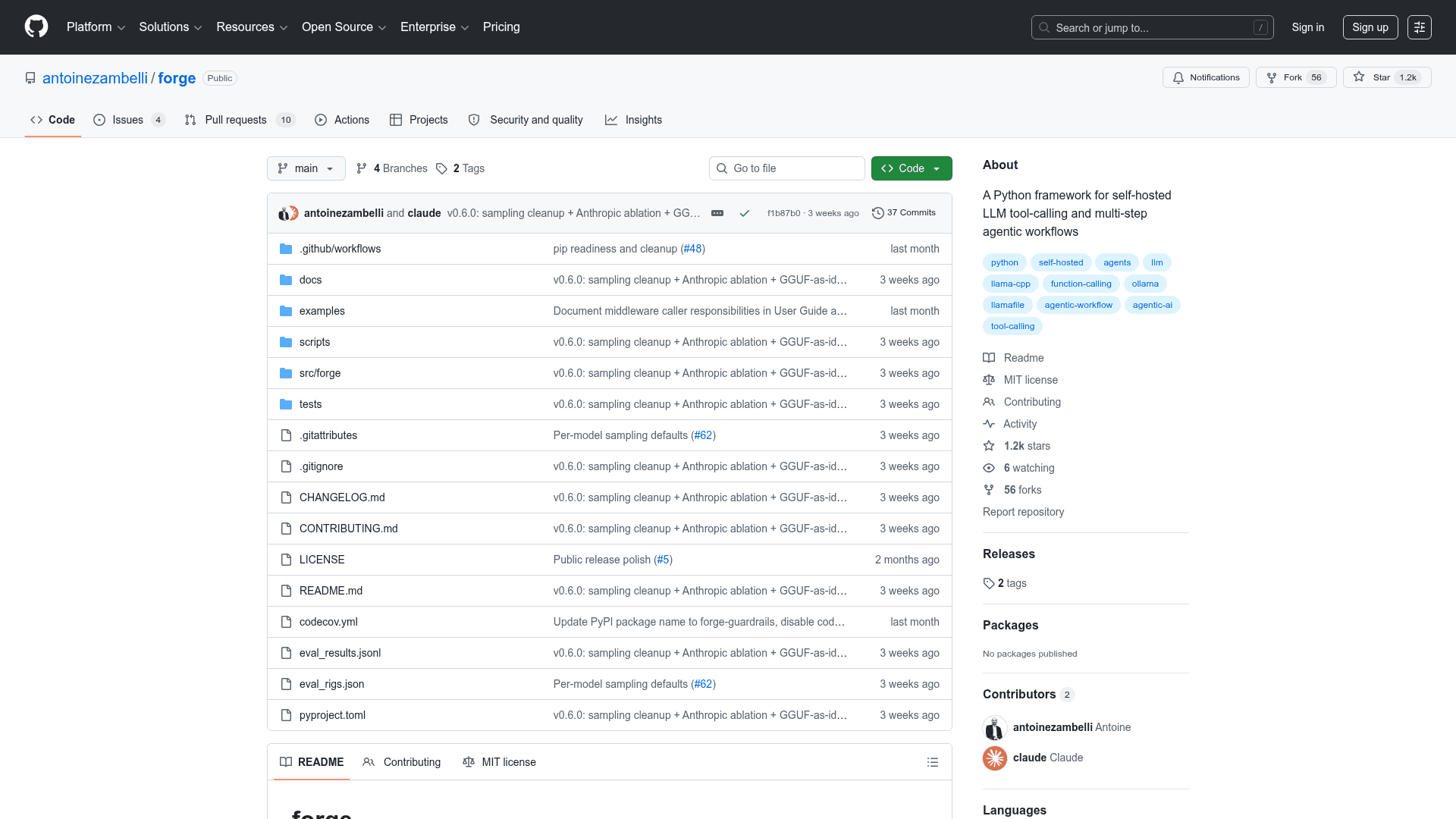Select the Code repository tab
Viewport: 1456px width, 819px height.
tap(53, 120)
